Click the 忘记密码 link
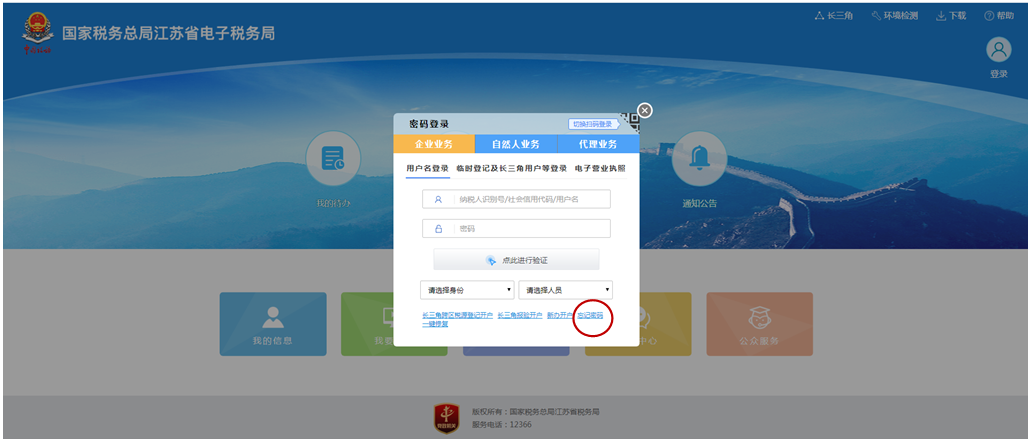The height and width of the screenshot is (439, 1028). 591,315
